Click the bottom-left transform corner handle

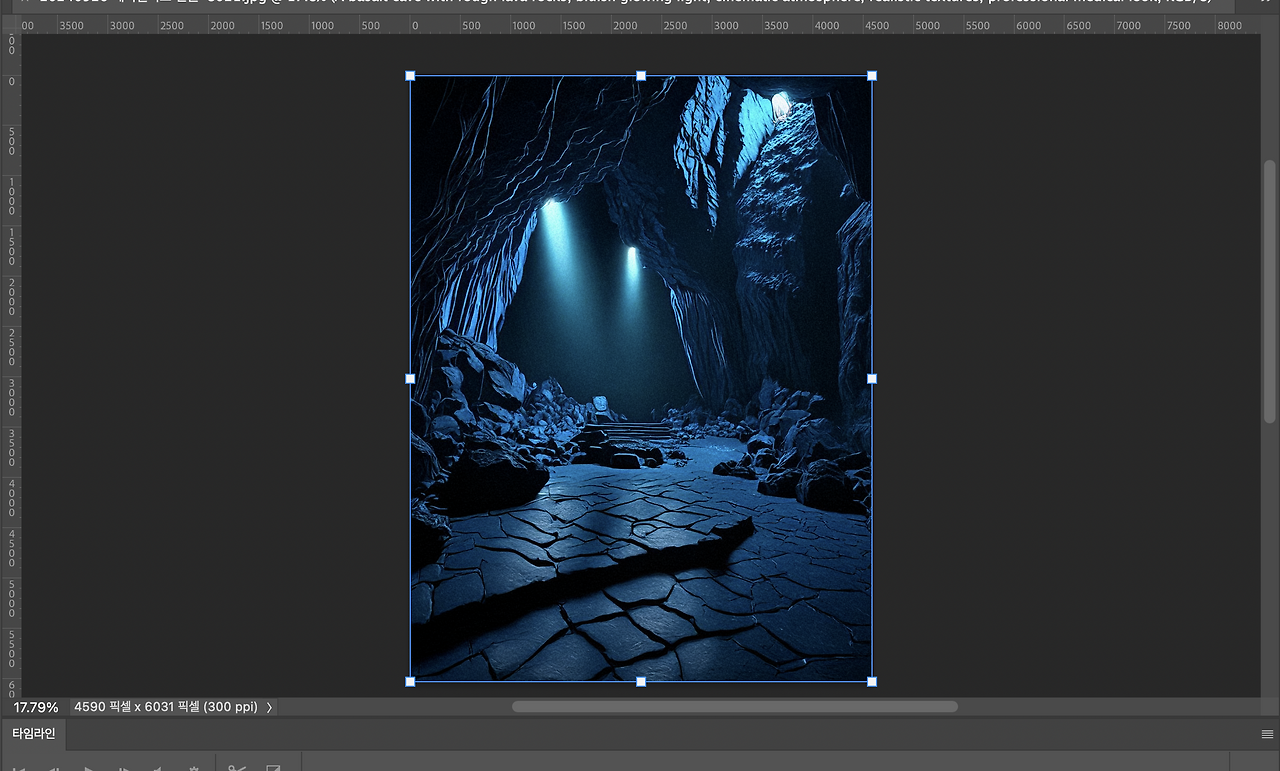(410, 682)
